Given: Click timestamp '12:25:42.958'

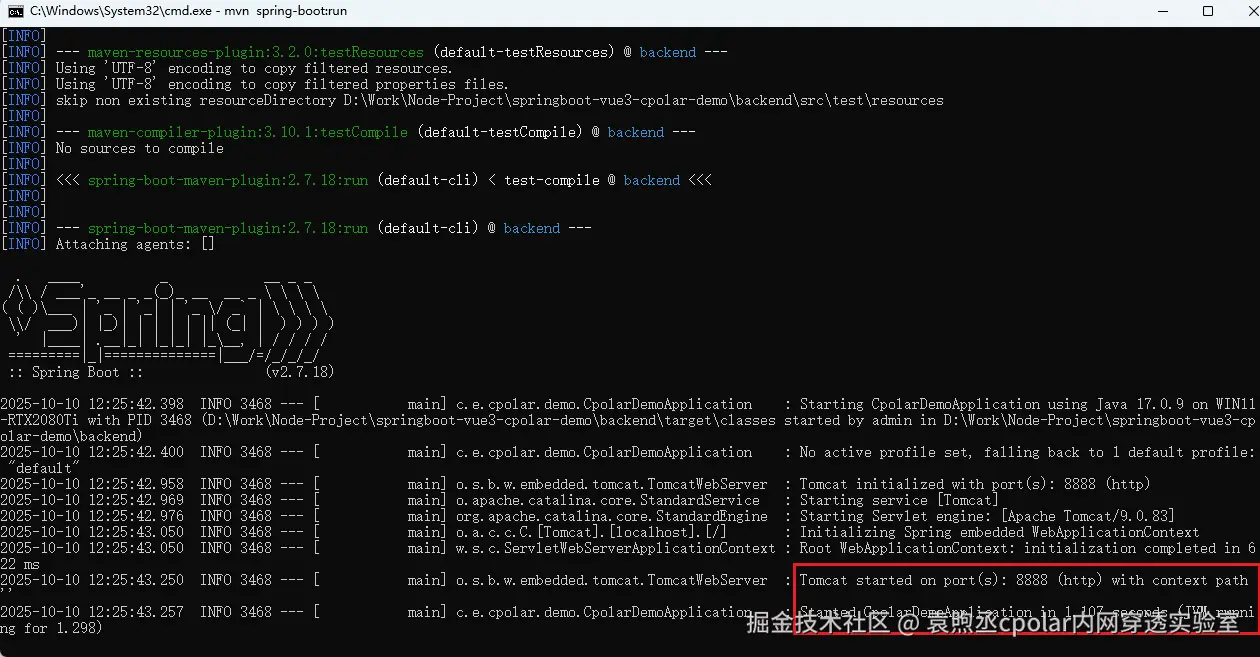Looking at the screenshot, I should (135, 484).
